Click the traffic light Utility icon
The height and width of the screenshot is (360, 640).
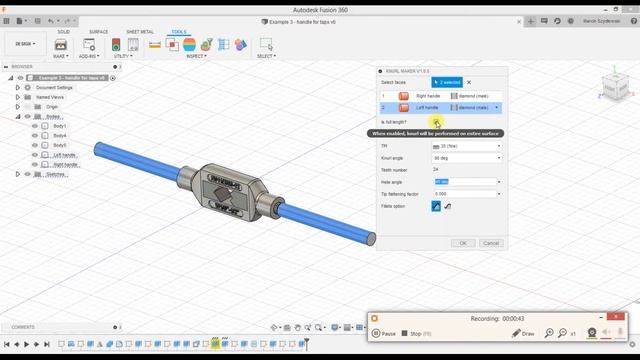[x=116, y=44]
